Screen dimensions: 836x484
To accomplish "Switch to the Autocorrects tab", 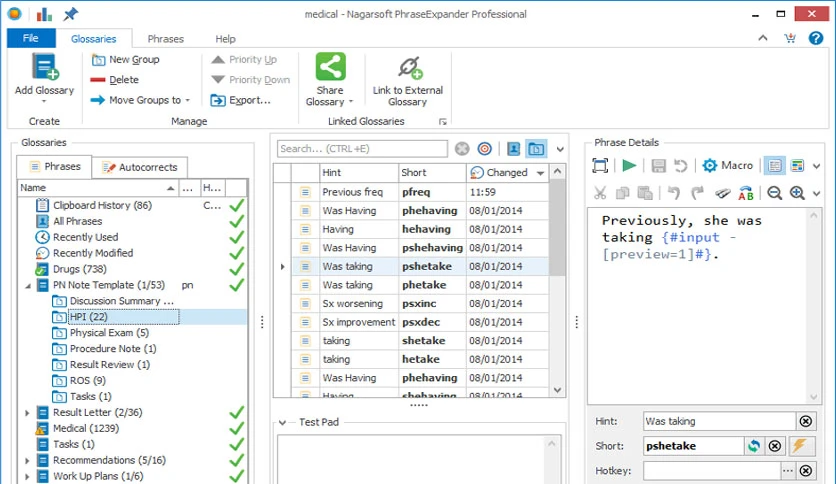I will pyautogui.click(x=140, y=167).
